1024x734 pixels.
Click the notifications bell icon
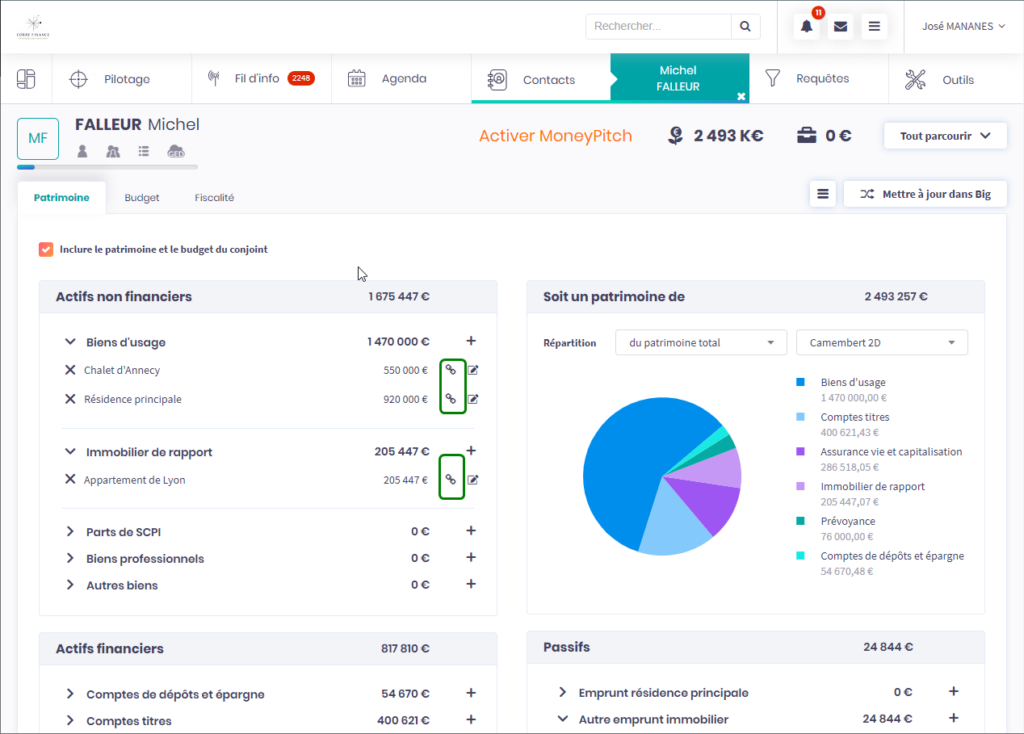(x=807, y=27)
